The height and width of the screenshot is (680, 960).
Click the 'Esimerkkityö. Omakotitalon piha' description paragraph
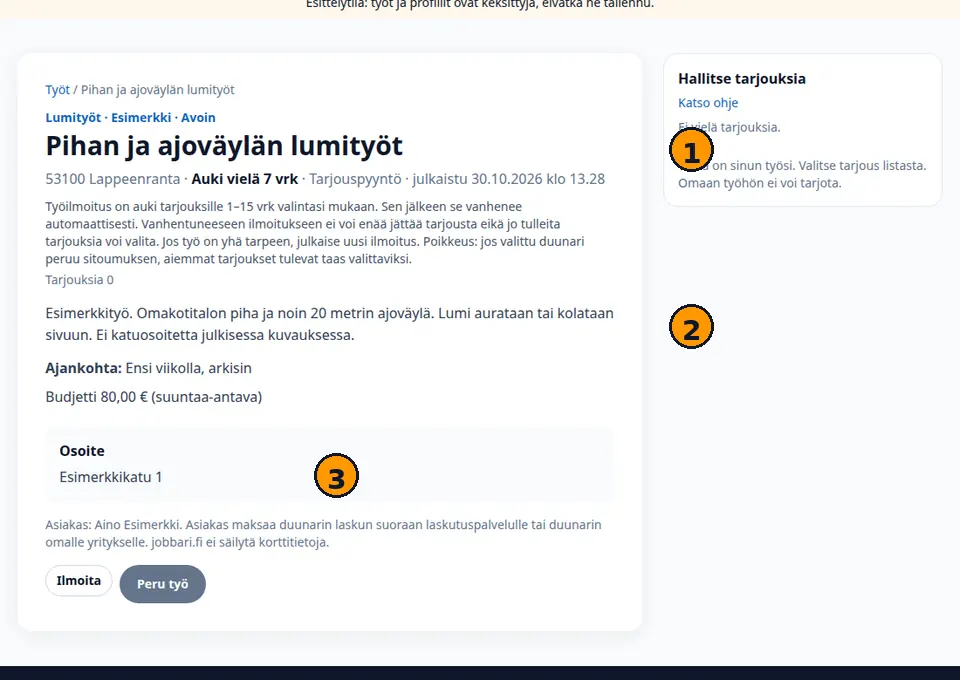pos(329,324)
